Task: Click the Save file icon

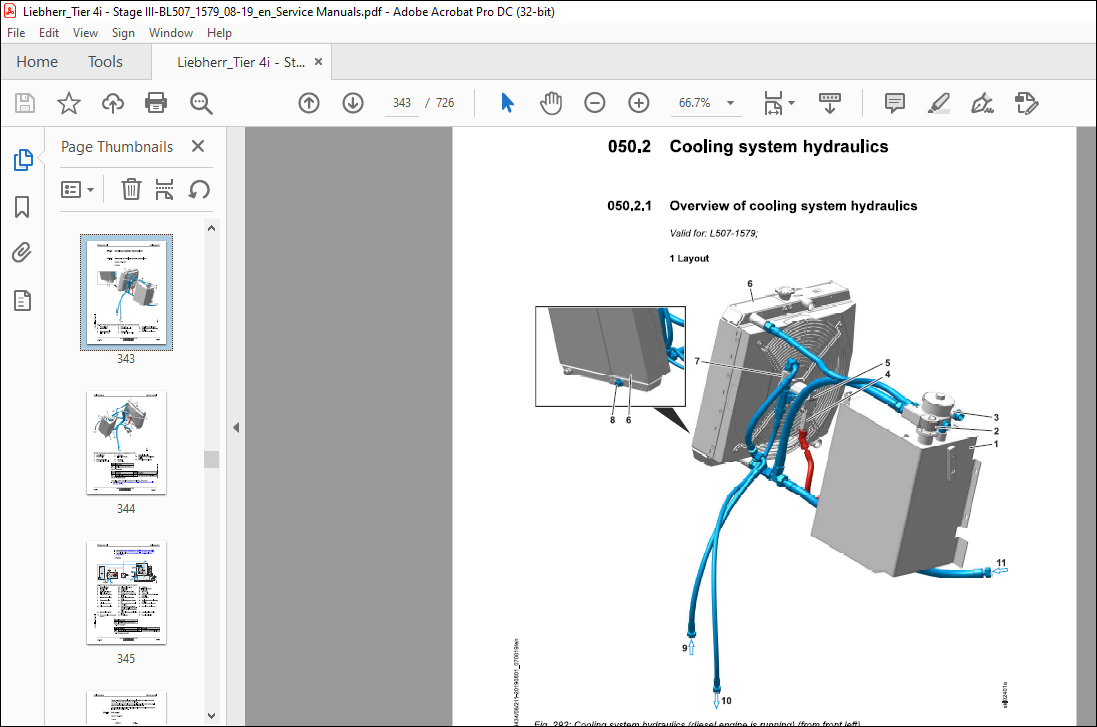Action: (25, 103)
